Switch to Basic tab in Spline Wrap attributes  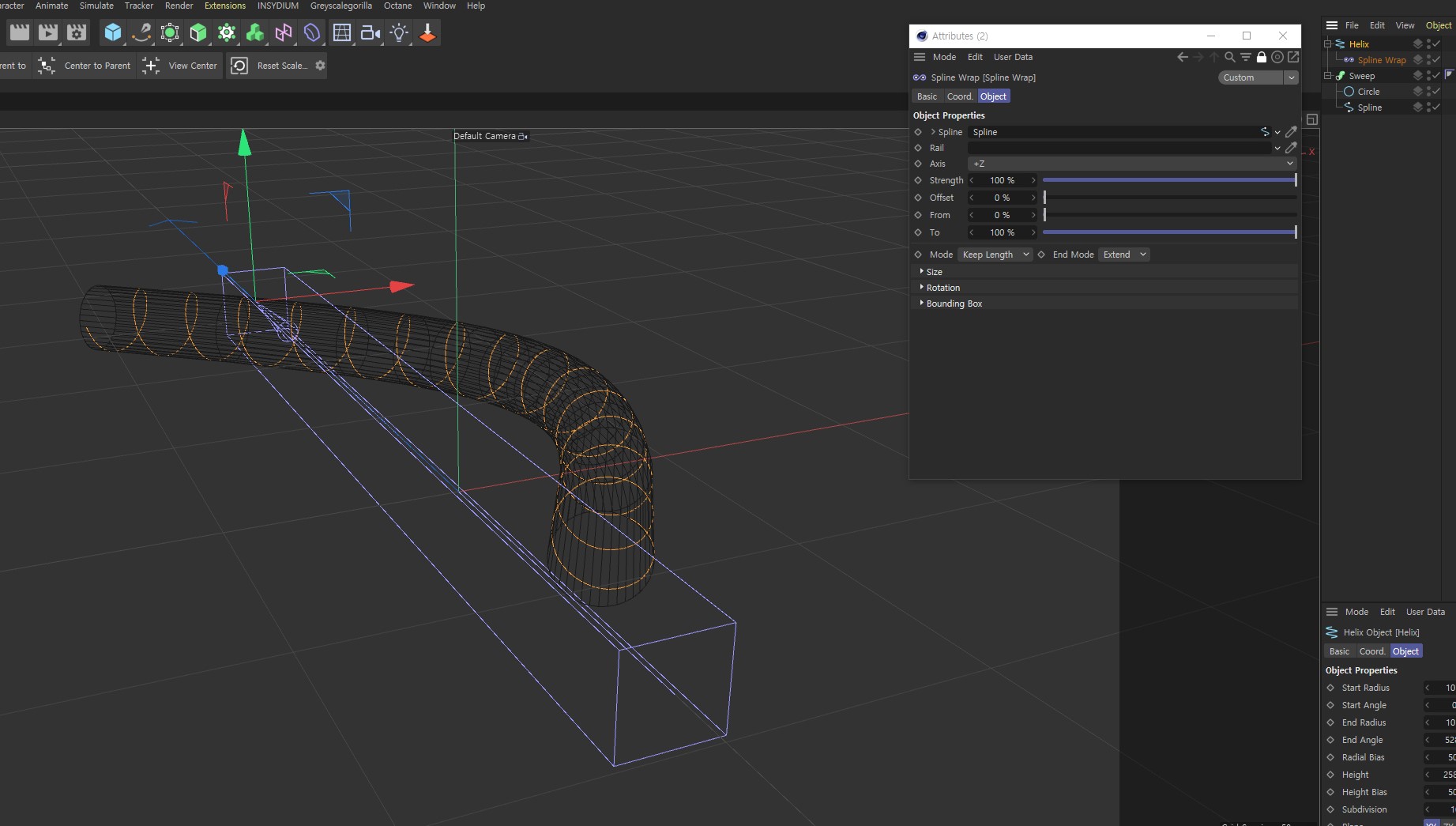927,96
